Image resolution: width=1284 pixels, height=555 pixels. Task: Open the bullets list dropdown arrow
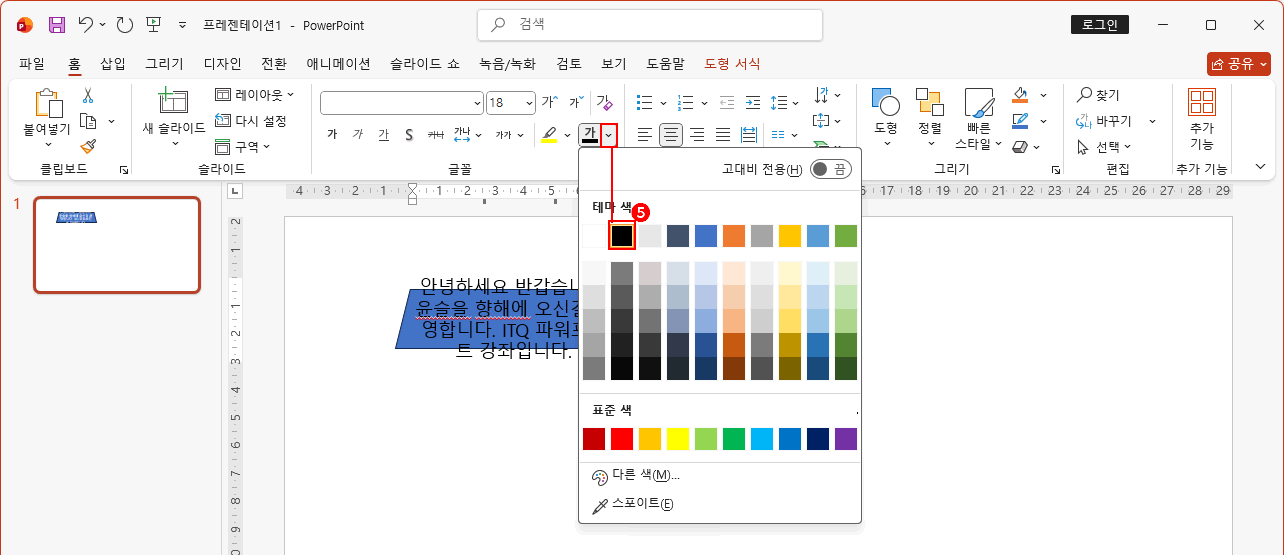pos(661,102)
